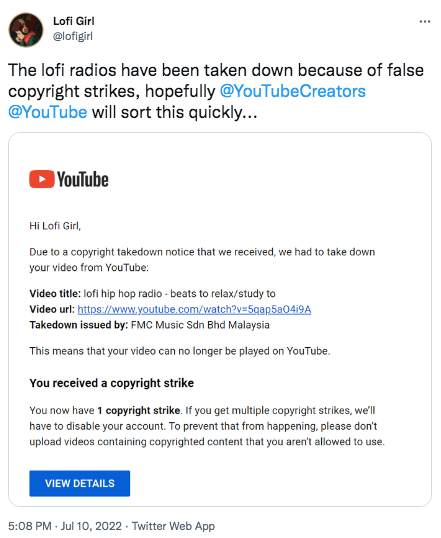Click the tweet text about lofi radios
441x538 pixels.
coord(216,91)
